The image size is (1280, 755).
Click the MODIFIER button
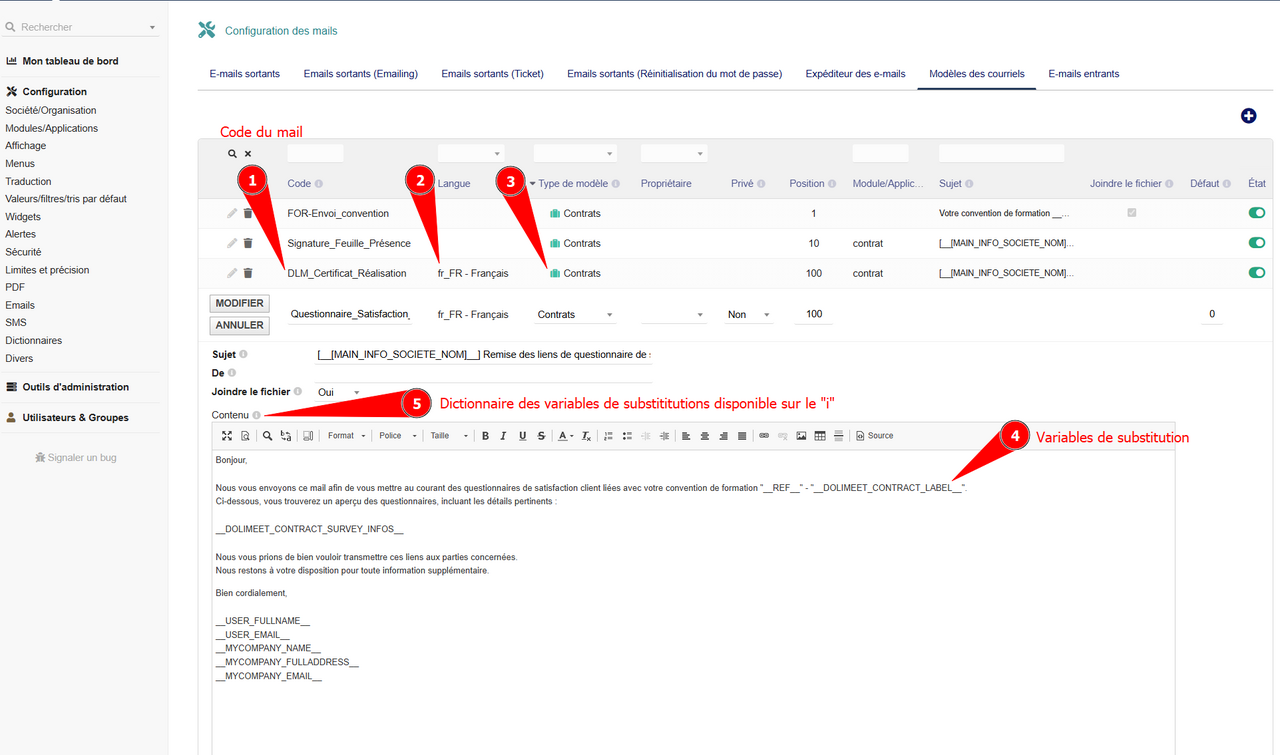pos(239,303)
